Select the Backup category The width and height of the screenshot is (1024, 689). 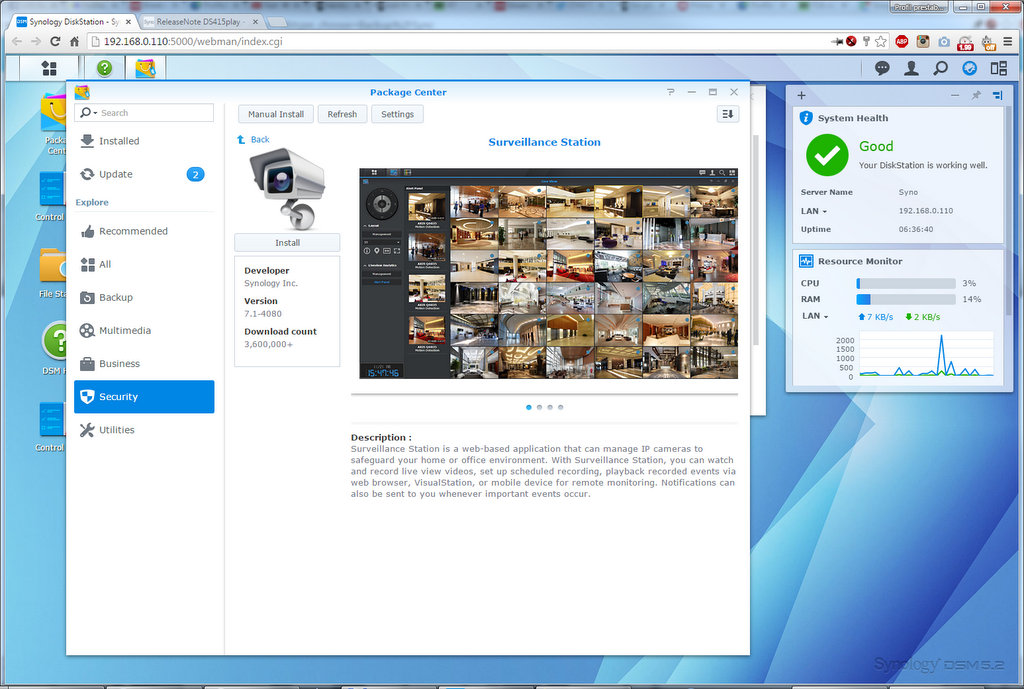144,298
